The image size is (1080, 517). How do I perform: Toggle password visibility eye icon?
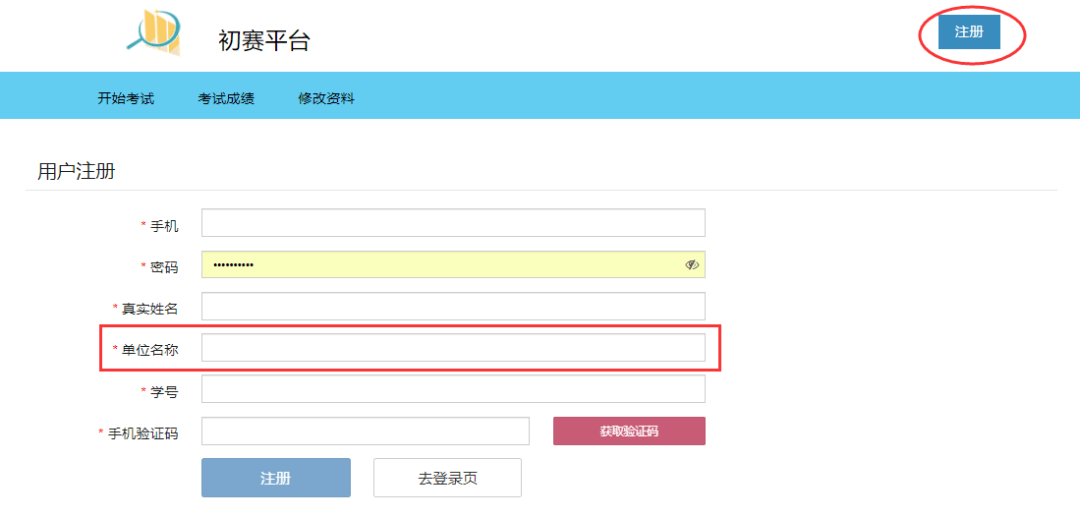[x=692, y=265]
